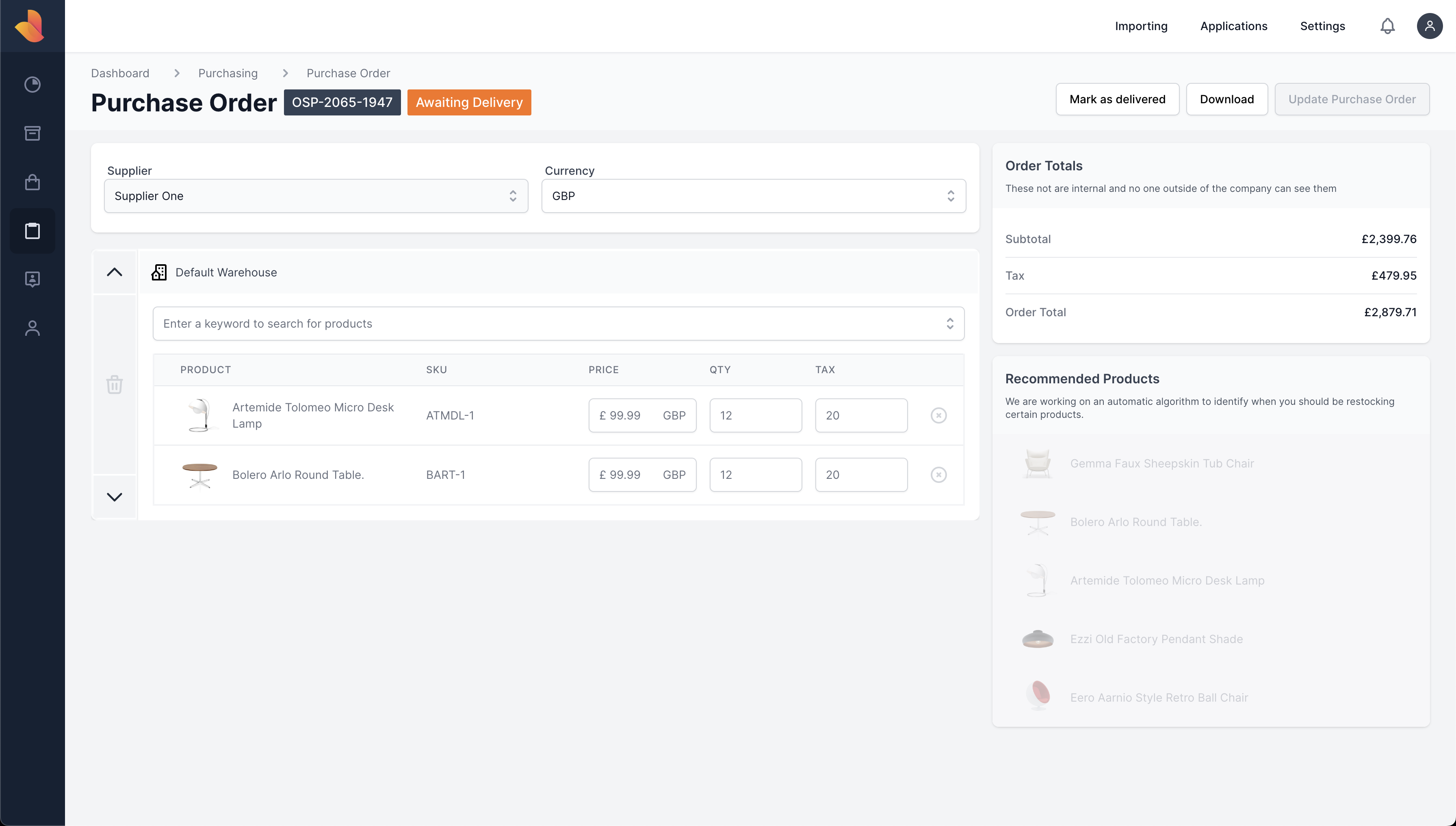
Task: Open the GBP currency dropdown
Action: point(753,196)
